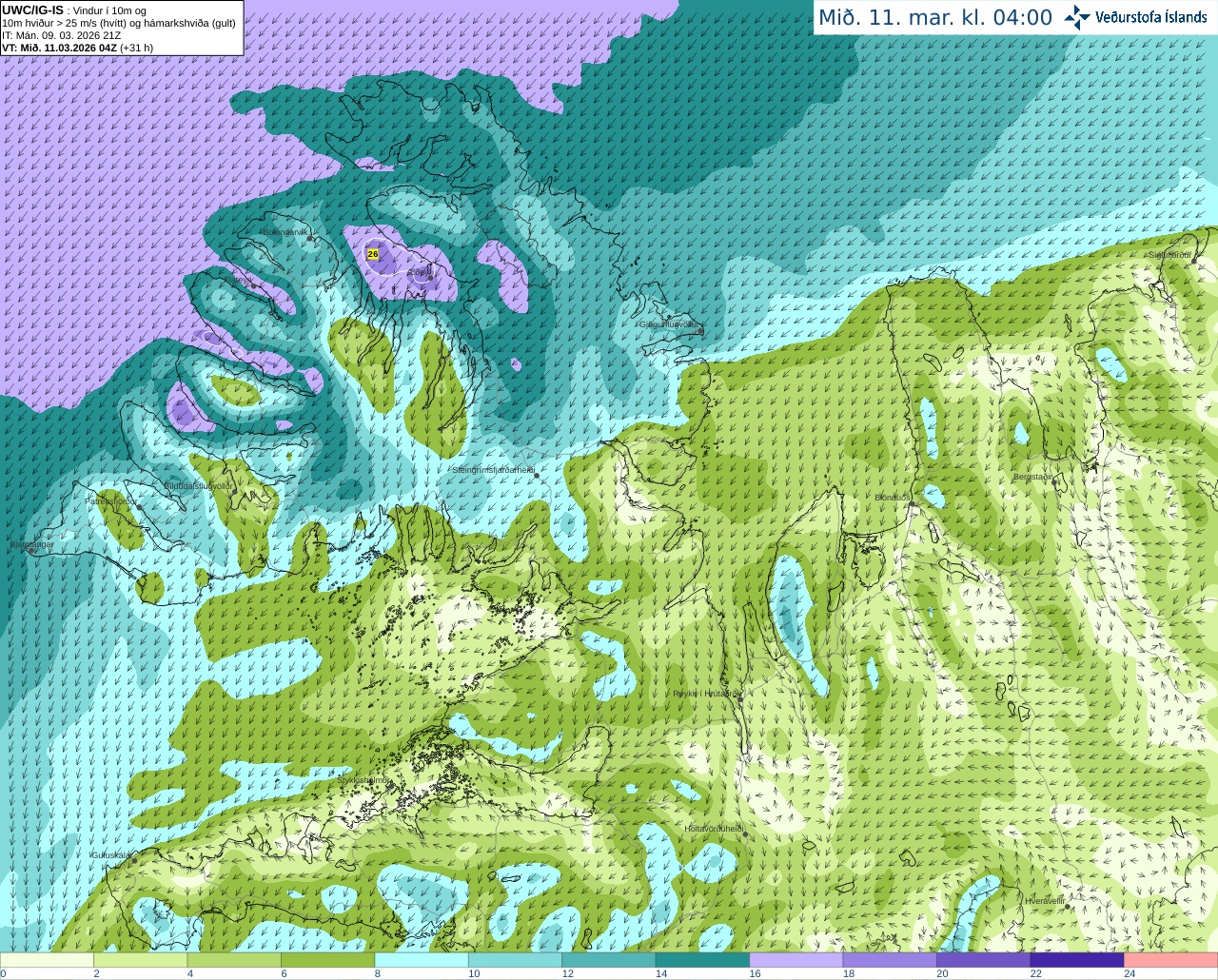Click the Bolungarvík station label
The image size is (1218, 980).
tap(285, 231)
